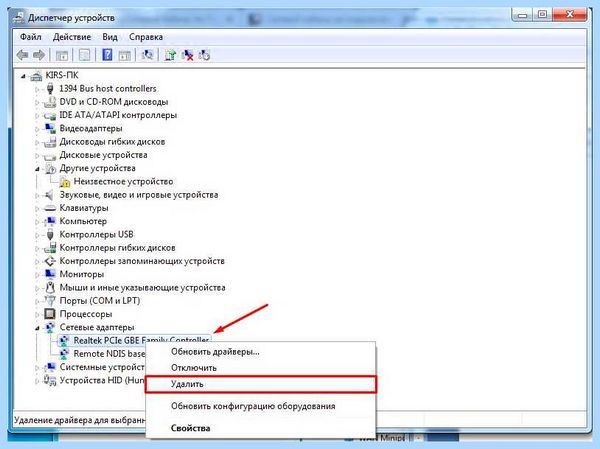Image resolution: width=600 pixels, height=449 pixels.
Task: Choose Обновить драйверы... from context menu
Action: 261,352
